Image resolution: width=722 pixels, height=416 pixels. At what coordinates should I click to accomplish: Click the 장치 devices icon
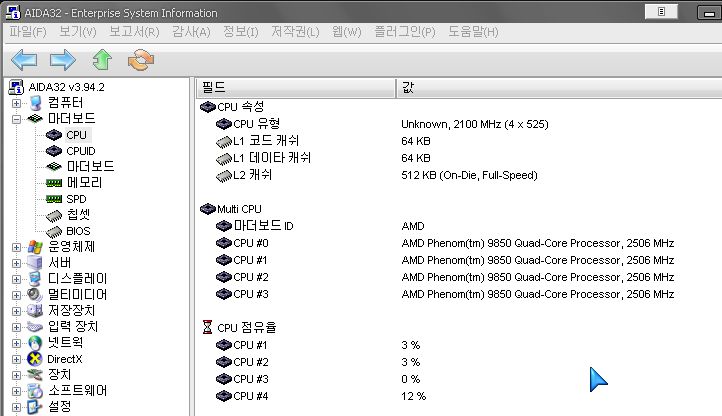click(35, 375)
